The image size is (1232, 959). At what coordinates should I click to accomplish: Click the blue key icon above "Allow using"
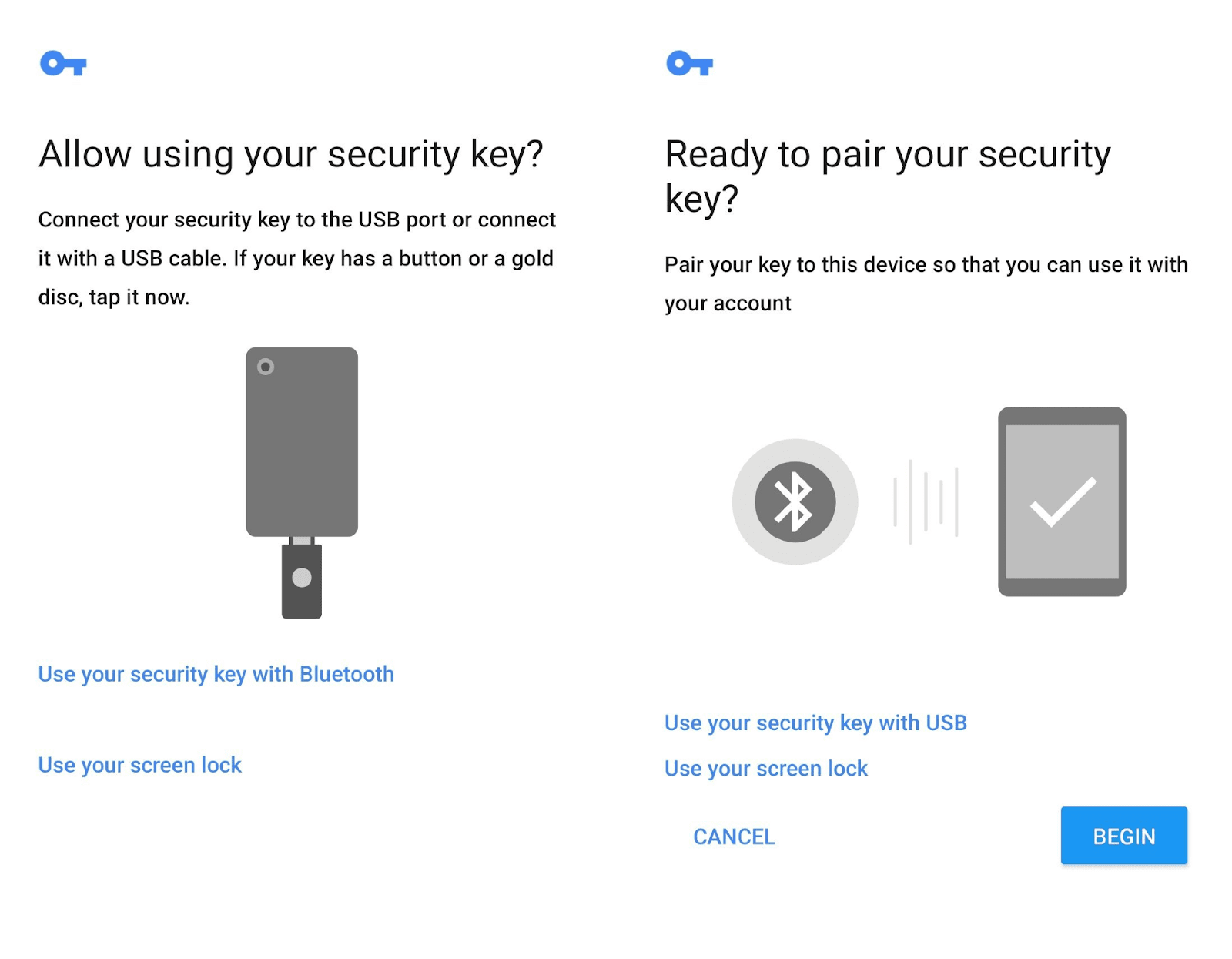pos(63,63)
